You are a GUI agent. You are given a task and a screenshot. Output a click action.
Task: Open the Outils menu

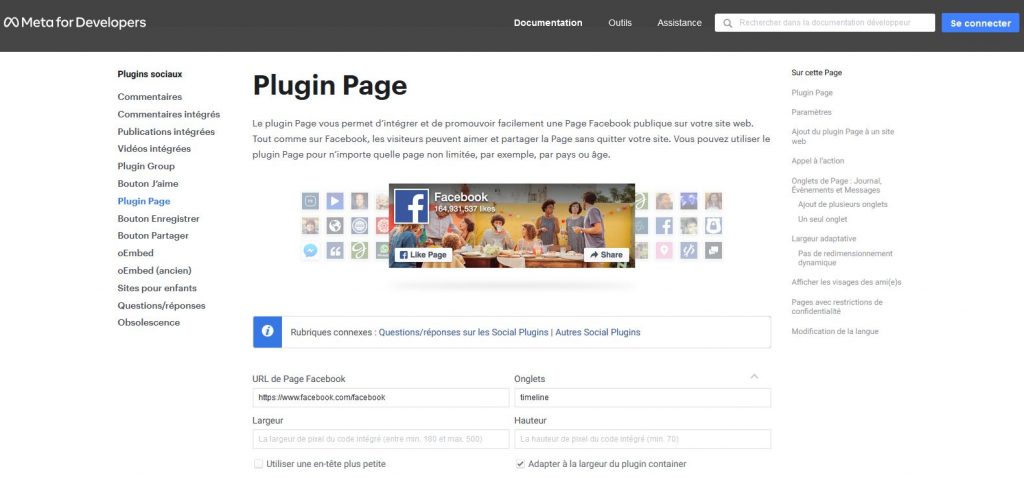(620, 23)
